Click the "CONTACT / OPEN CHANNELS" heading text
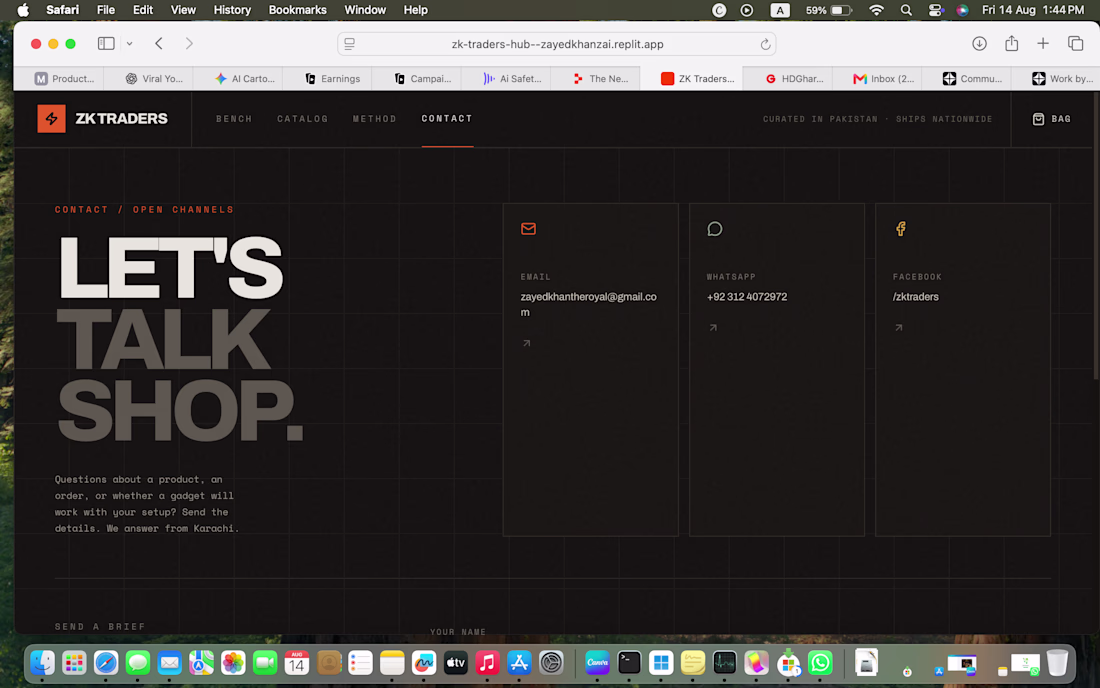 point(145,209)
